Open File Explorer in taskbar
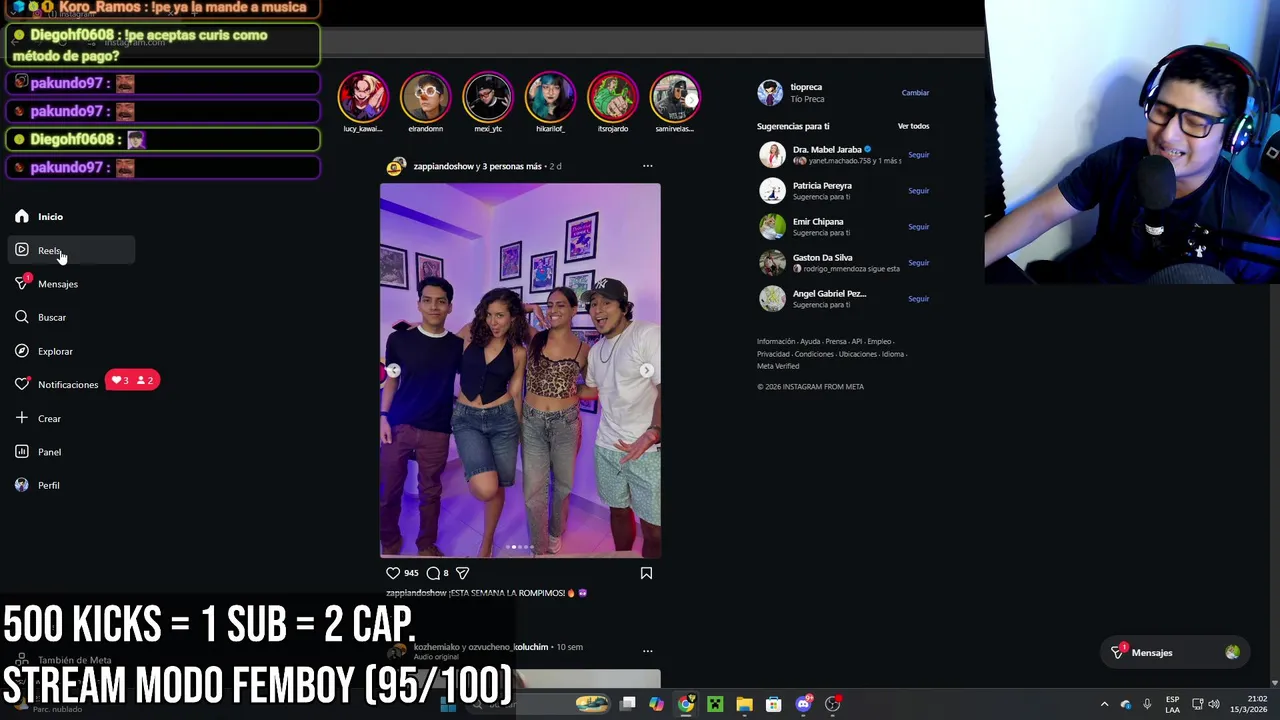Viewport: 1280px width, 720px height. 744,704
